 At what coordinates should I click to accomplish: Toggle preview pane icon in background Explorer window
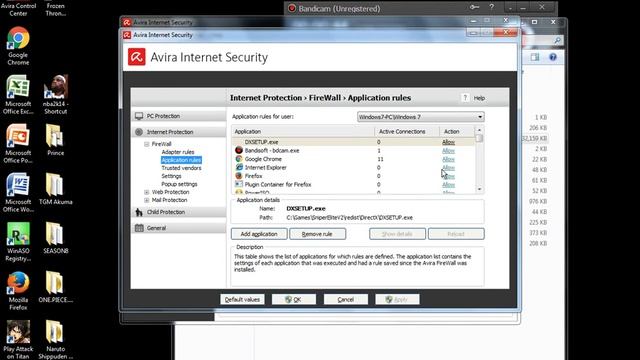[535, 57]
